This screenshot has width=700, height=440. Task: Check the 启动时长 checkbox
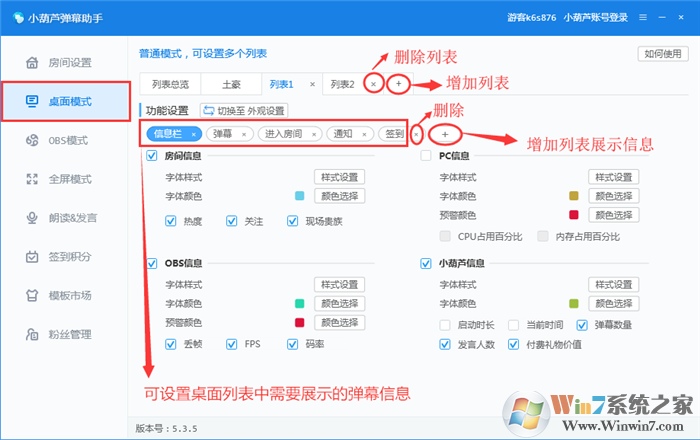pyautogui.click(x=445, y=325)
